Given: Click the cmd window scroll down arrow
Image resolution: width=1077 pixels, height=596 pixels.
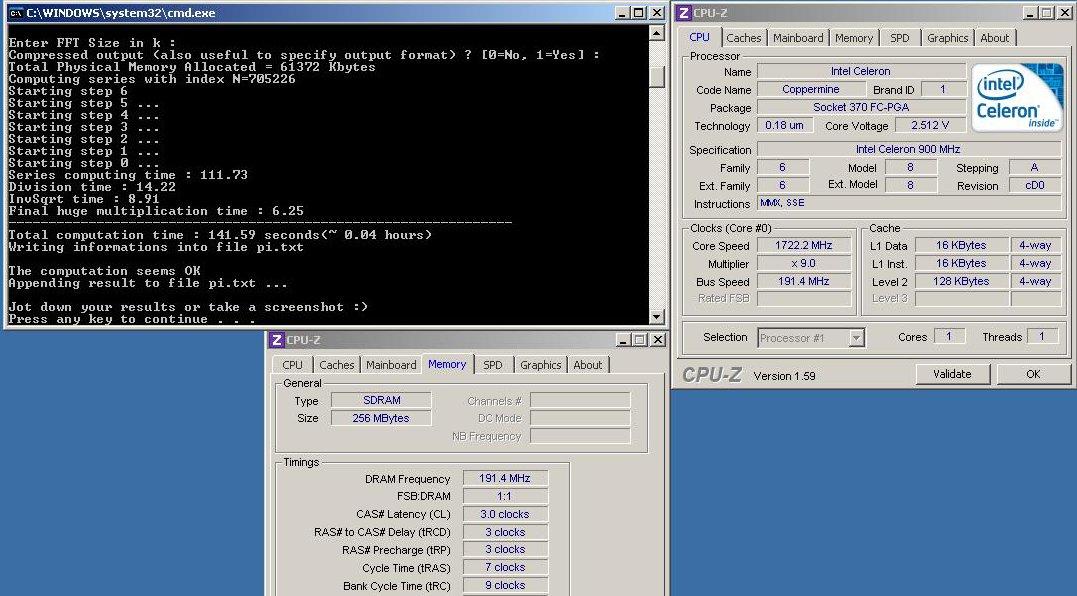Looking at the screenshot, I should [657, 317].
